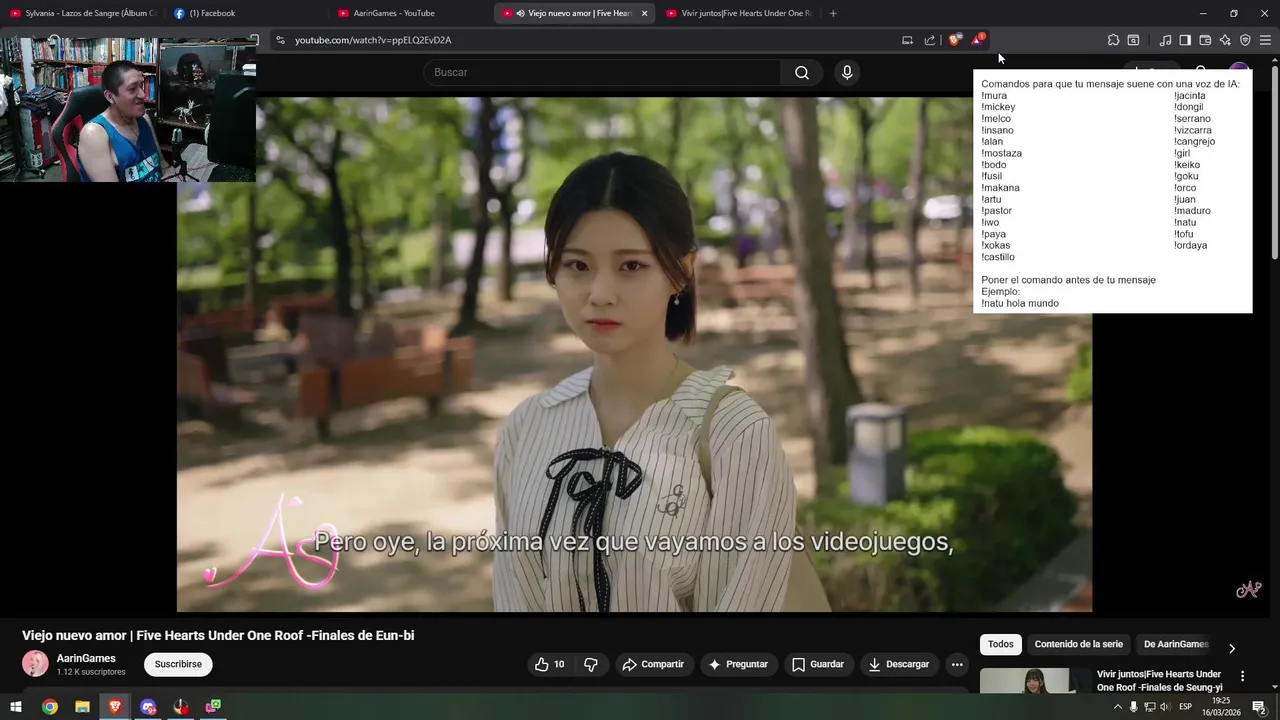Open the three-dot more actions menu under video

click(x=957, y=664)
